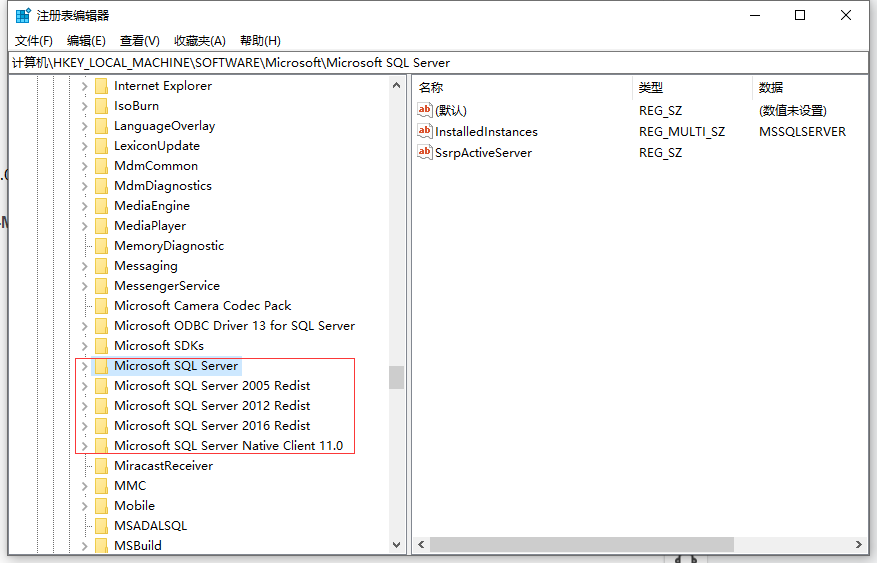The width and height of the screenshot is (877, 563).
Task: Open the 查看(V) menu
Action: click(x=140, y=41)
